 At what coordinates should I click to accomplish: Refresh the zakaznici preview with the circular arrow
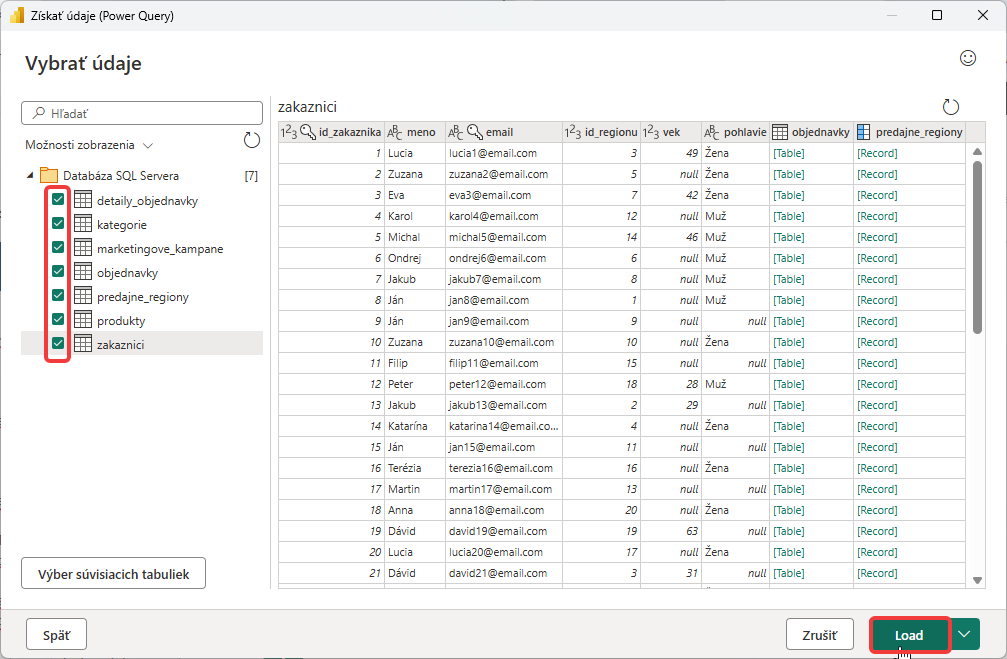[950, 107]
